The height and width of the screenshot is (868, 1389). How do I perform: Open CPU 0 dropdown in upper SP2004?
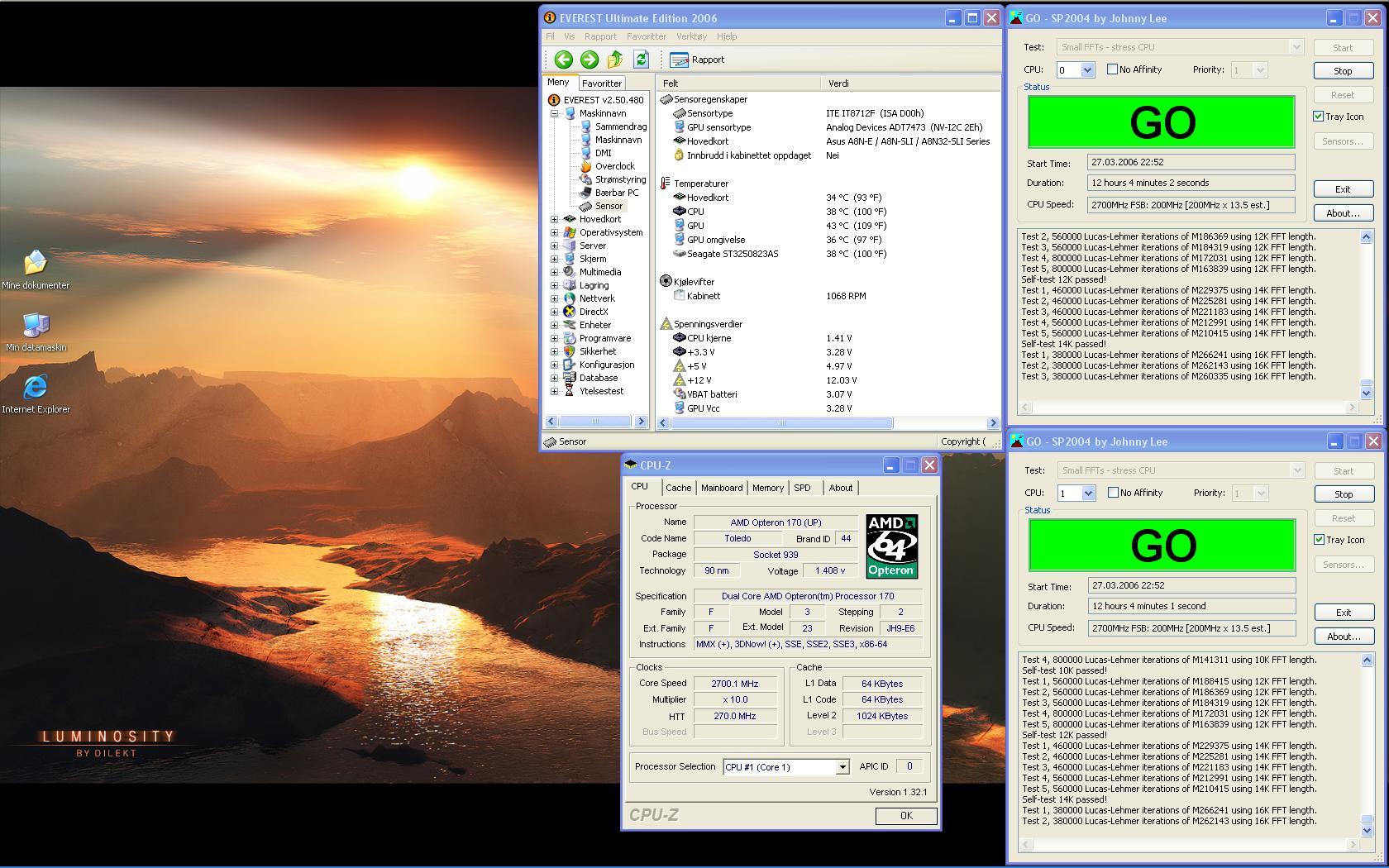pos(1087,70)
